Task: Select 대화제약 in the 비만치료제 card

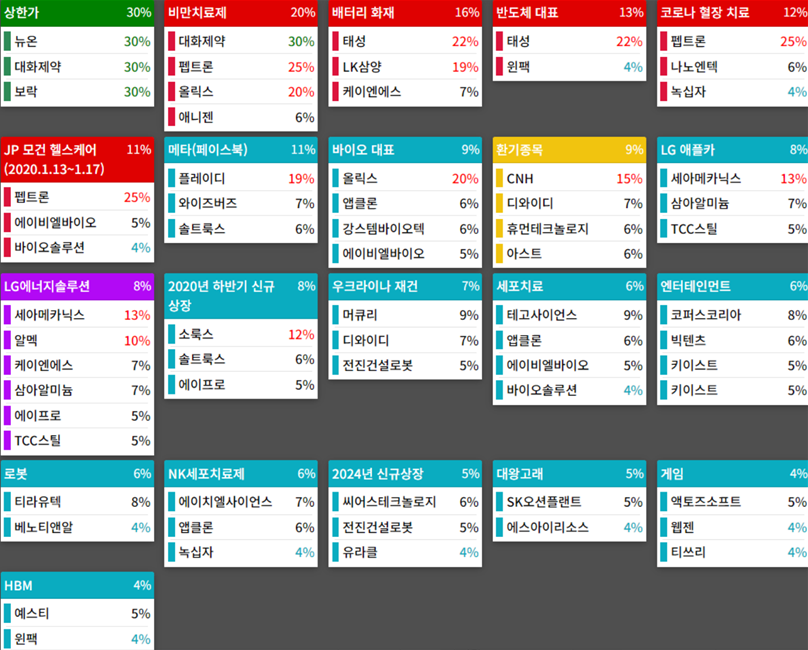Action: [241, 41]
